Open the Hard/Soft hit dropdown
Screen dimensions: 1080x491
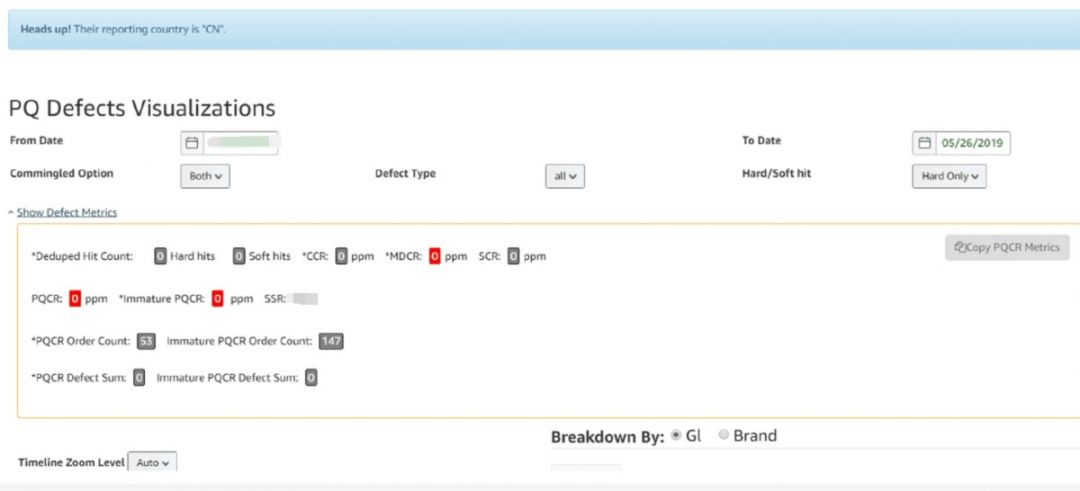pos(948,176)
